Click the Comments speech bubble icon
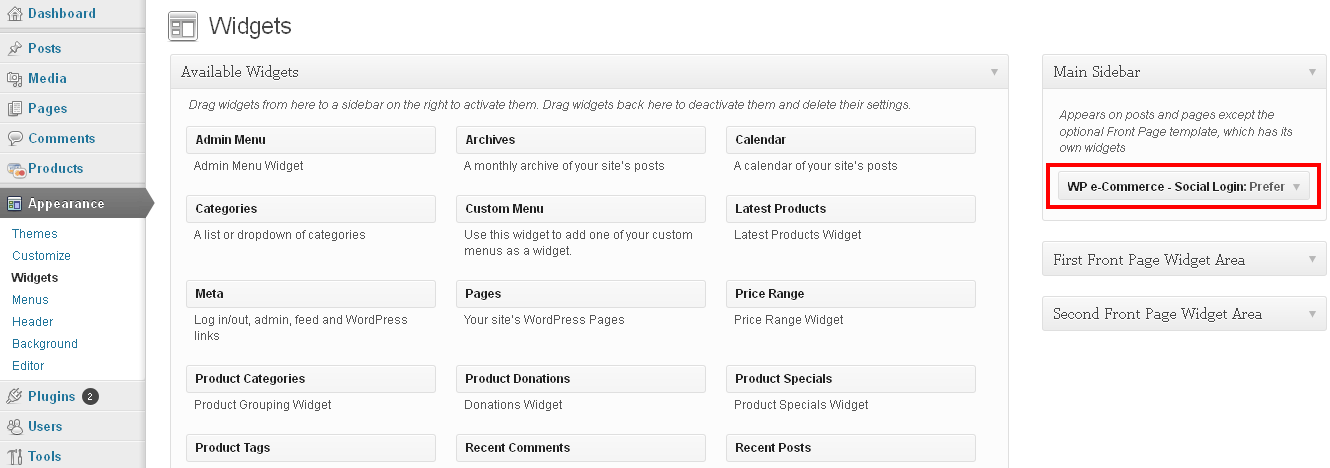The height and width of the screenshot is (468, 1330). pyautogui.click(x=15, y=138)
